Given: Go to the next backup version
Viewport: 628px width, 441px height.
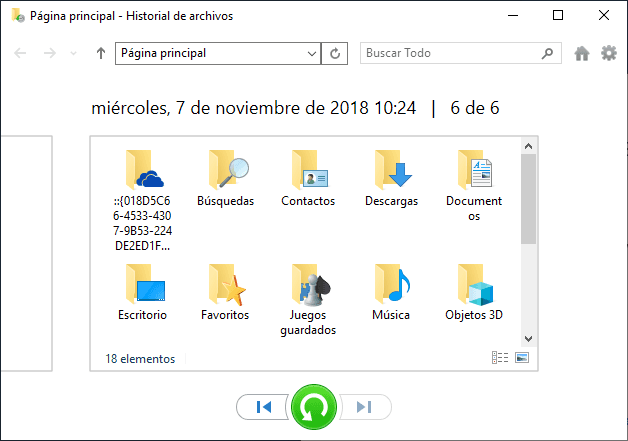Looking at the screenshot, I should [365, 407].
